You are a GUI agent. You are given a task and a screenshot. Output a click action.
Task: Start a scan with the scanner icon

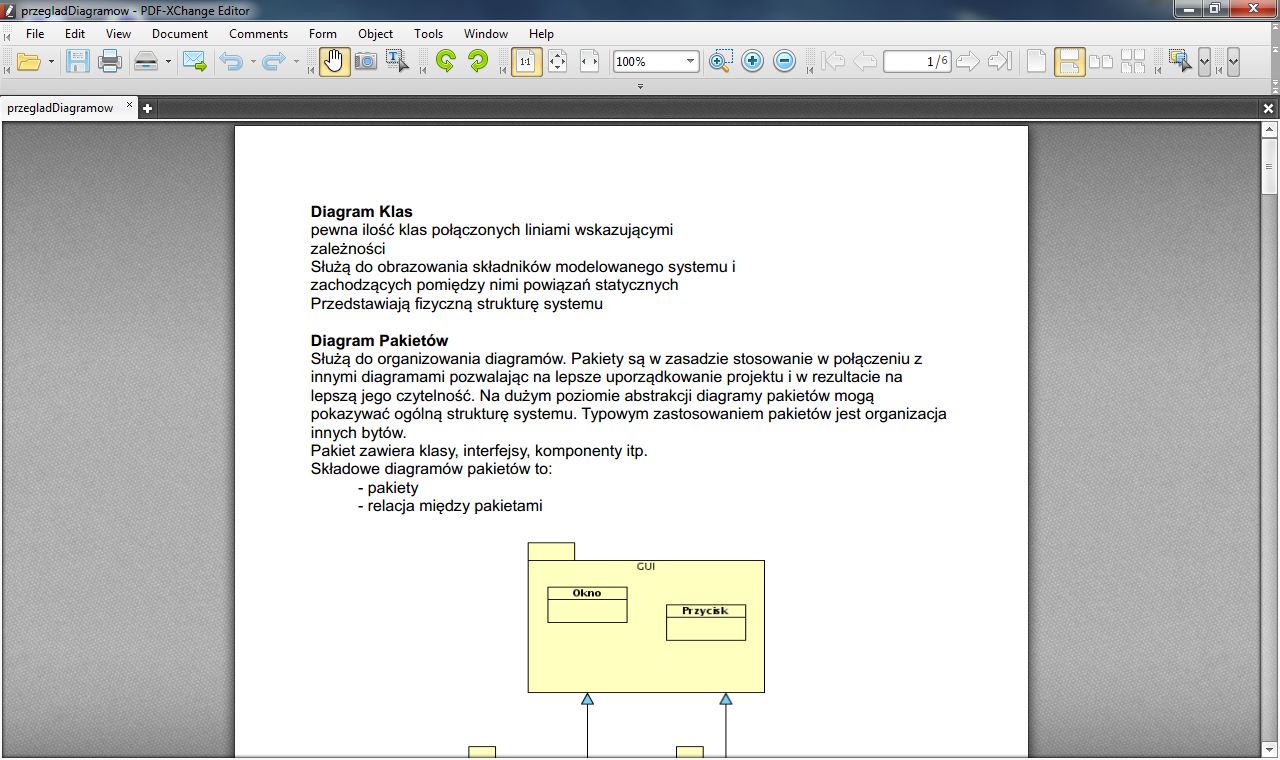pyautogui.click(x=146, y=62)
